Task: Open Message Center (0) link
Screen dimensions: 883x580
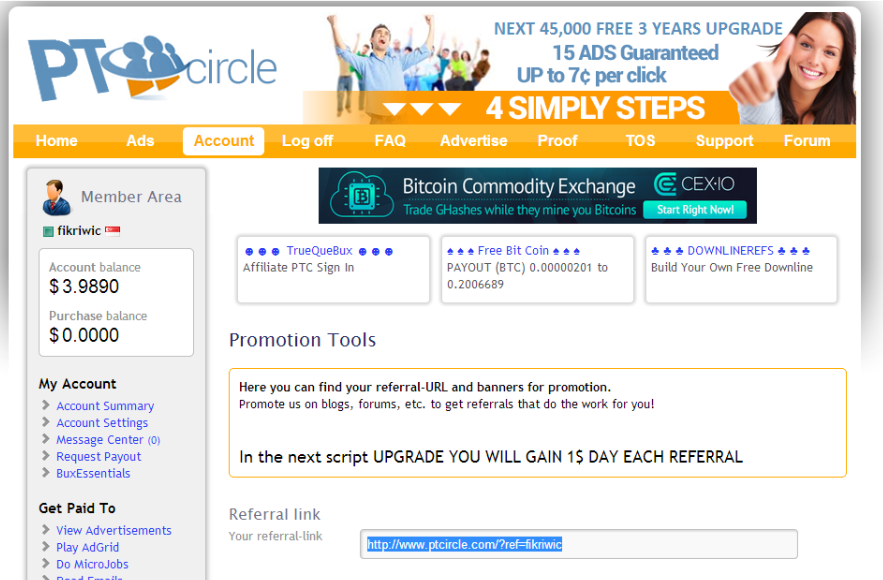Action: pyautogui.click(x=108, y=440)
